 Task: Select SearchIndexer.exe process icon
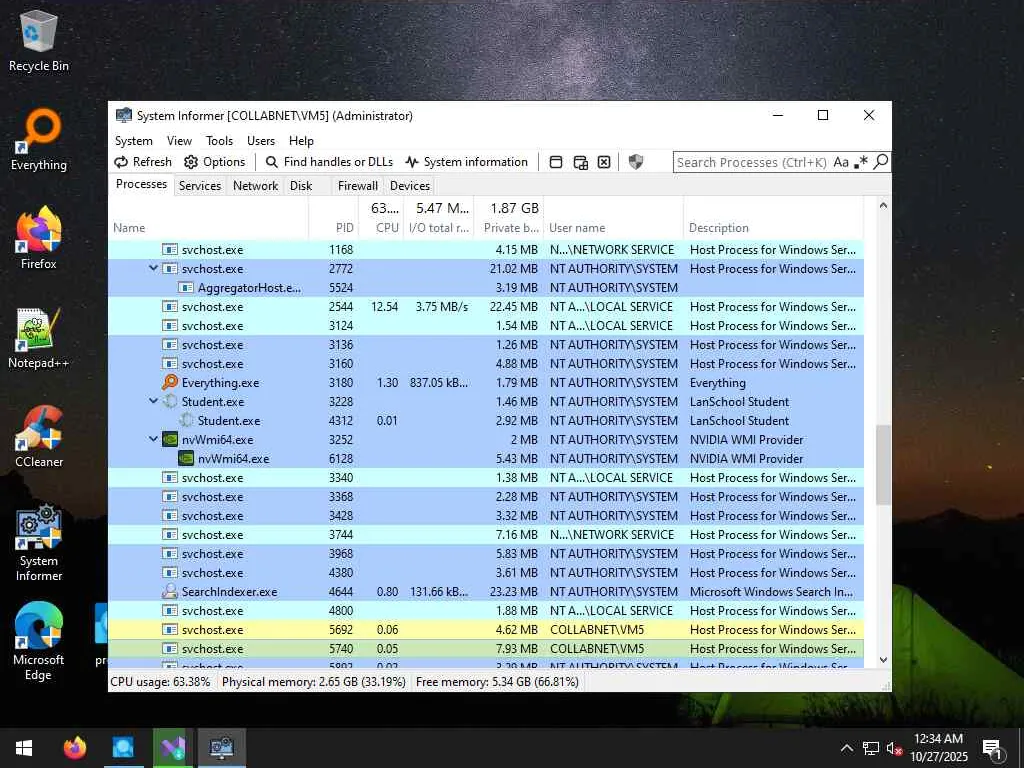click(170, 592)
